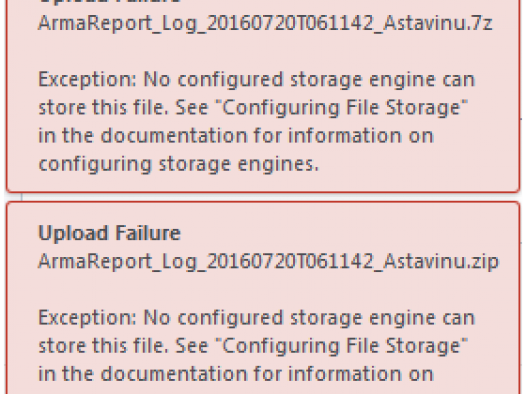Click the bold "Upload Failure" heading
This screenshot has height=394, width=526.
click(x=110, y=233)
